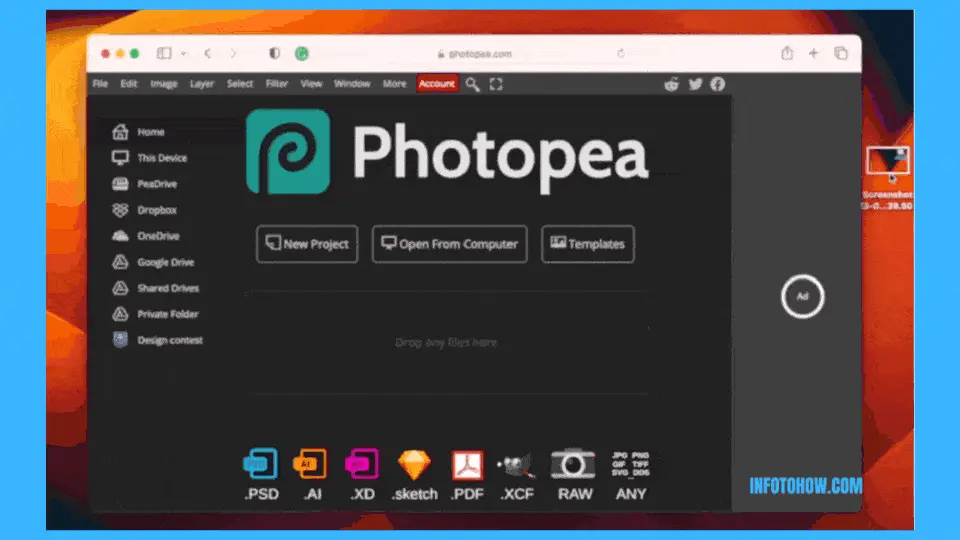The image size is (960, 540).
Task: Open the Home sidebar entry
Action: coord(139,132)
